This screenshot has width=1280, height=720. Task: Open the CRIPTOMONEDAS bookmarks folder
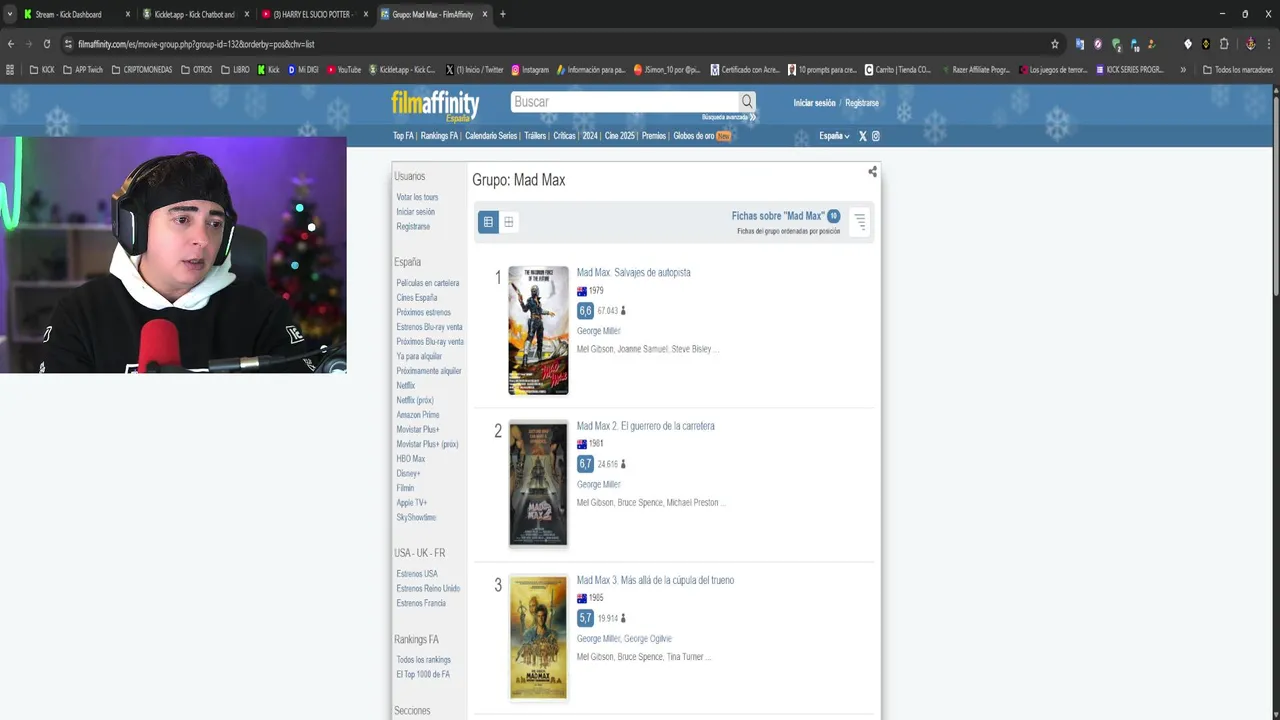pyautogui.click(x=141, y=70)
